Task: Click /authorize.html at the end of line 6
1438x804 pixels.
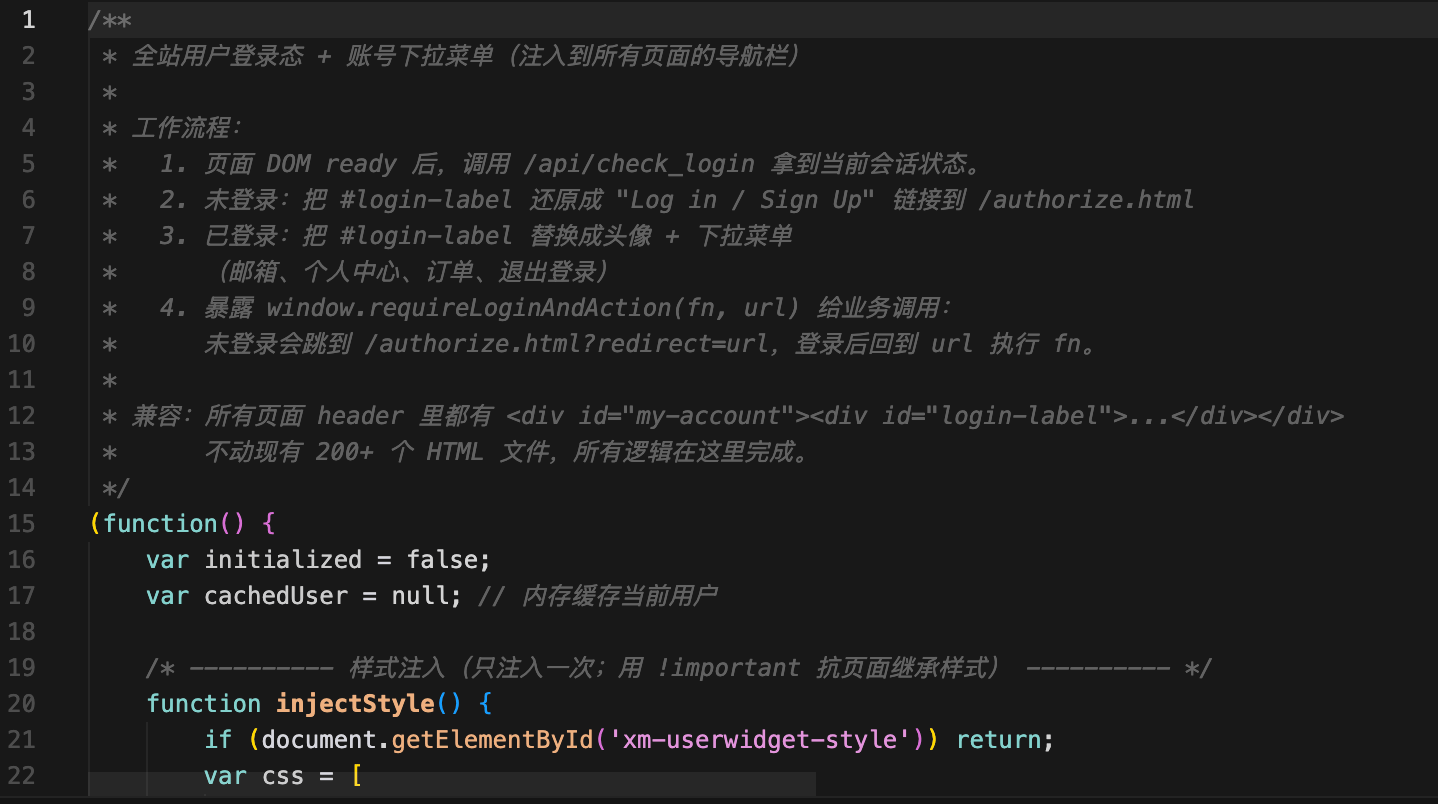Action: (1086, 200)
